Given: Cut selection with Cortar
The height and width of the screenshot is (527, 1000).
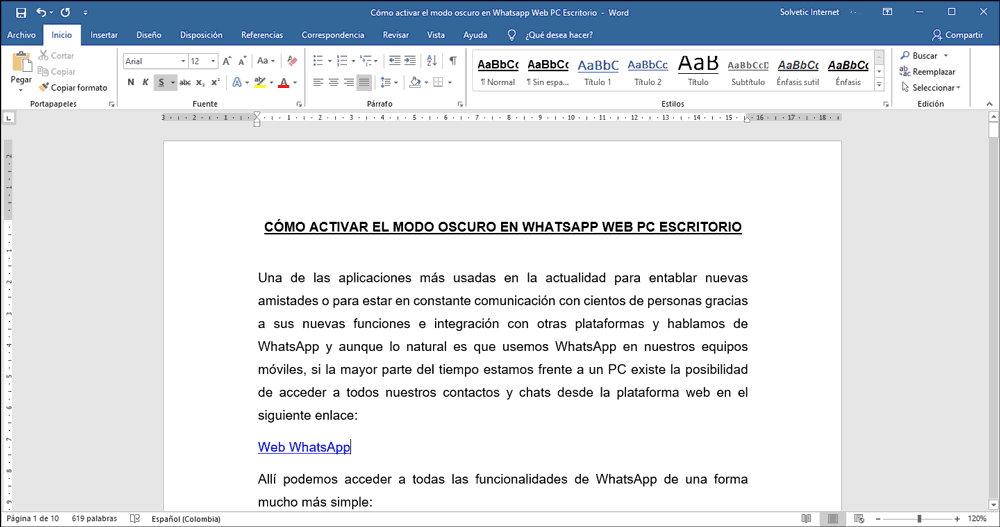Looking at the screenshot, I should pyautogui.click(x=56, y=56).
